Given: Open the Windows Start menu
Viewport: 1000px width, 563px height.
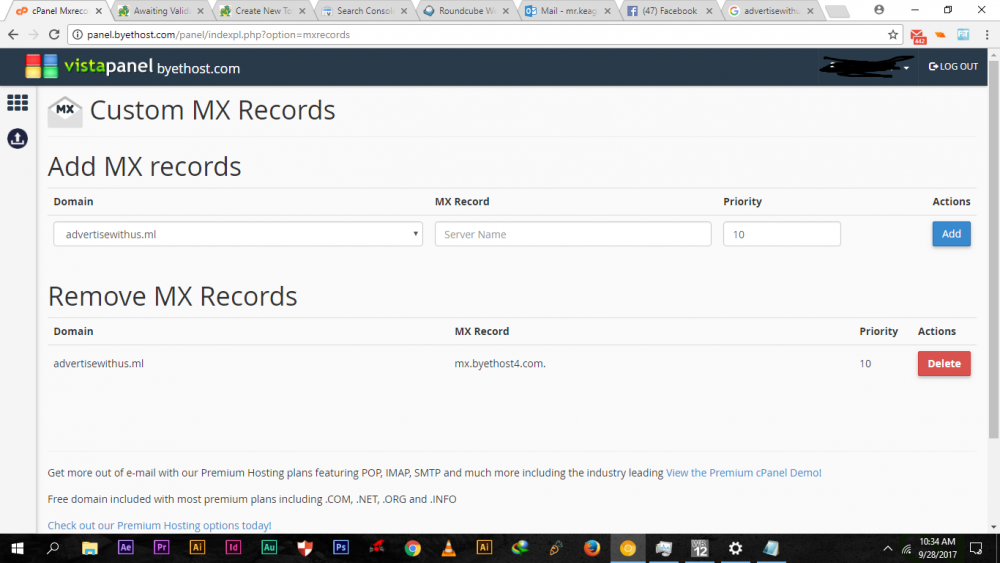Looking at the screenshot, I should (17, 548).
